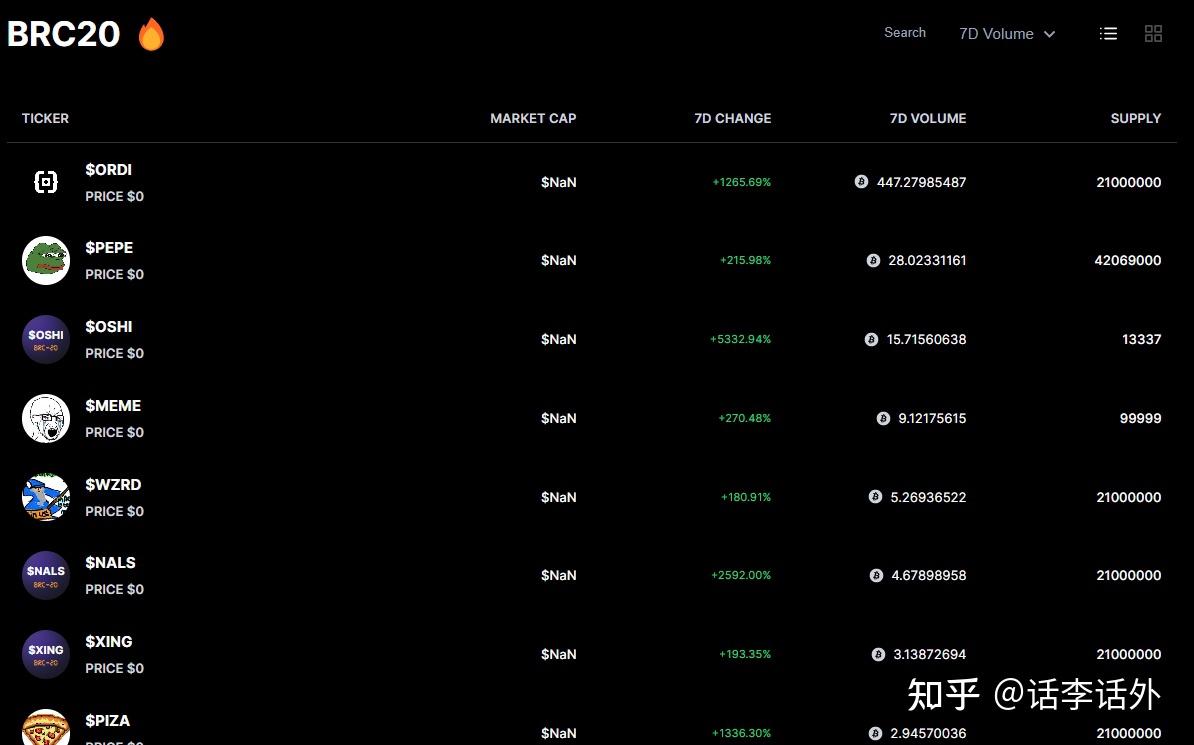Open the 7D Volume sort dropdown
Viewport: 1194px width, 745px height.
point(1007,33)
